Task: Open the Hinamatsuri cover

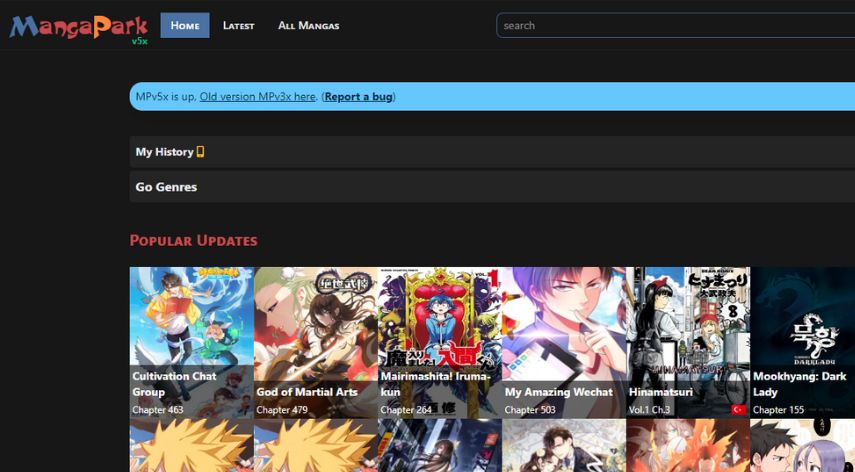Action: [688, 342]
